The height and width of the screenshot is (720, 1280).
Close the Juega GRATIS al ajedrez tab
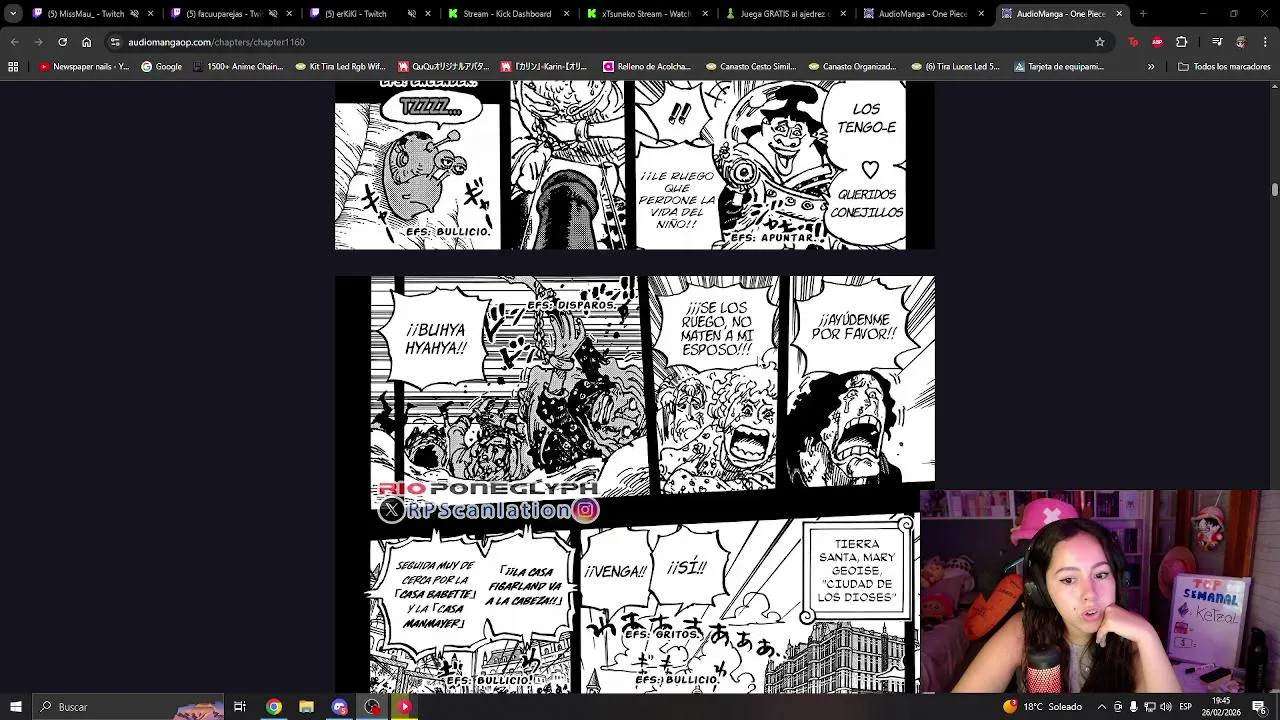(x=843, y=14)
